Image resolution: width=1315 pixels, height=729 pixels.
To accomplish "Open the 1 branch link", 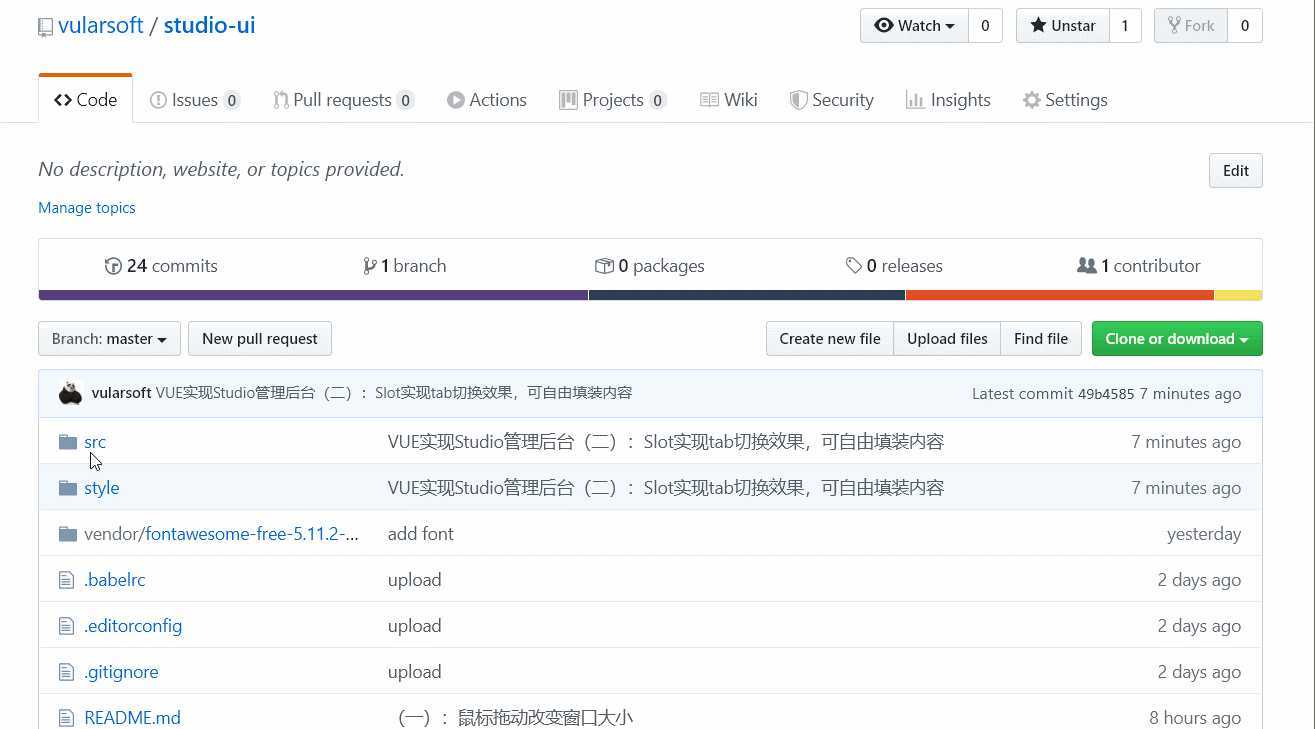I will point(405,266).
